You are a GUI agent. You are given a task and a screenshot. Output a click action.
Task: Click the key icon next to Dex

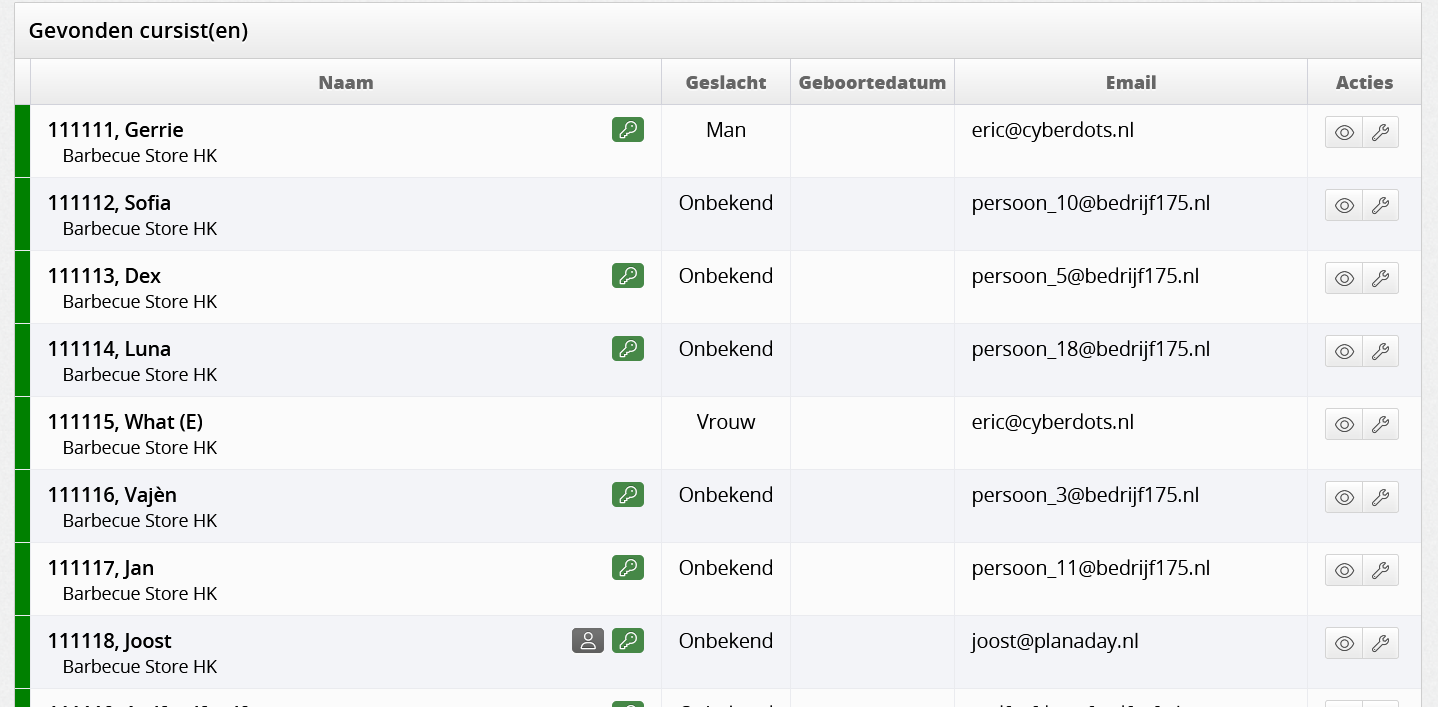[628, 275]
